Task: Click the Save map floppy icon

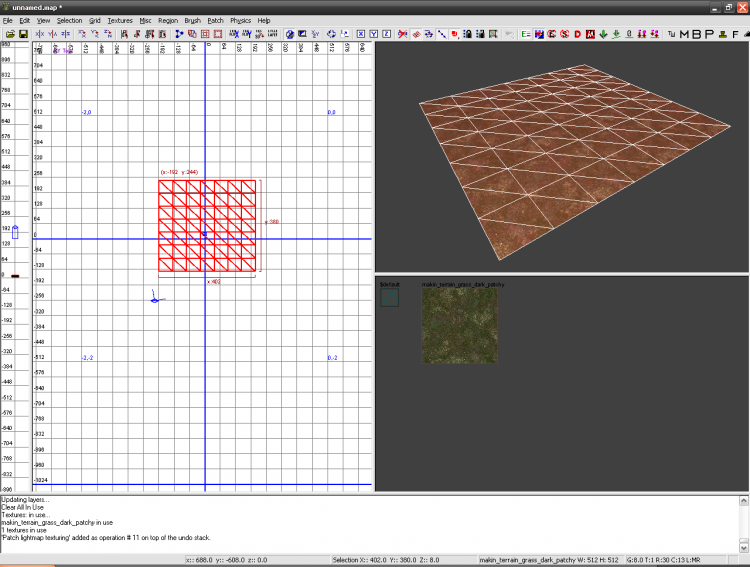Action: 22,34
